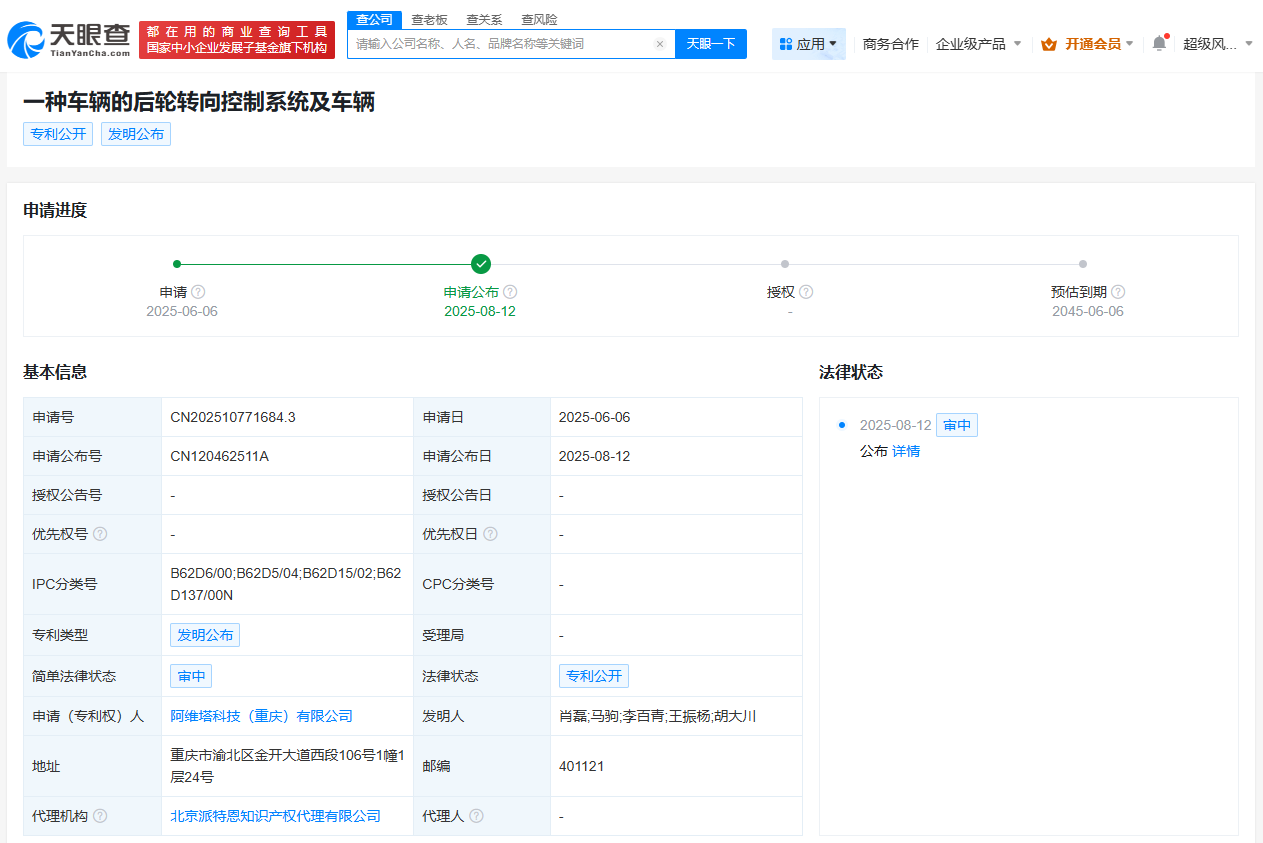Click the help icon next to 申请
Screen dimensions: 1263x843
pyautogui.click(x=197, y=291)
